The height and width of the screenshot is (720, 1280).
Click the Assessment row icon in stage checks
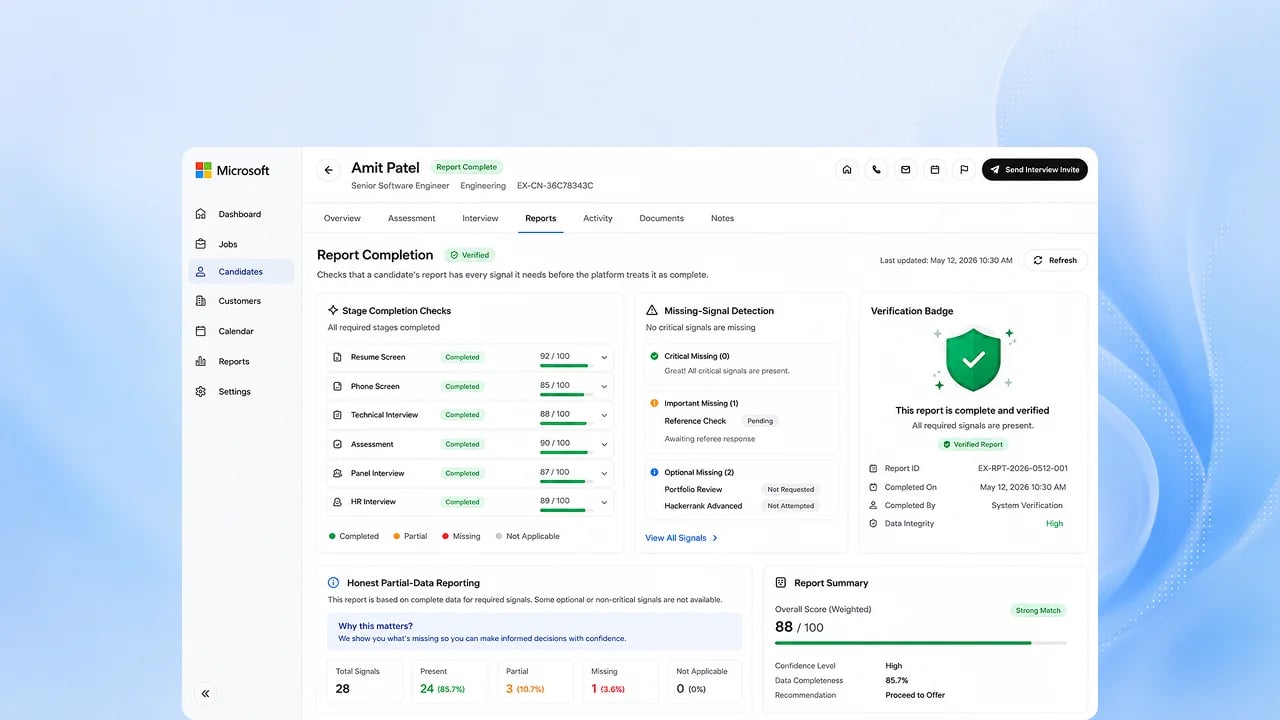338,444
